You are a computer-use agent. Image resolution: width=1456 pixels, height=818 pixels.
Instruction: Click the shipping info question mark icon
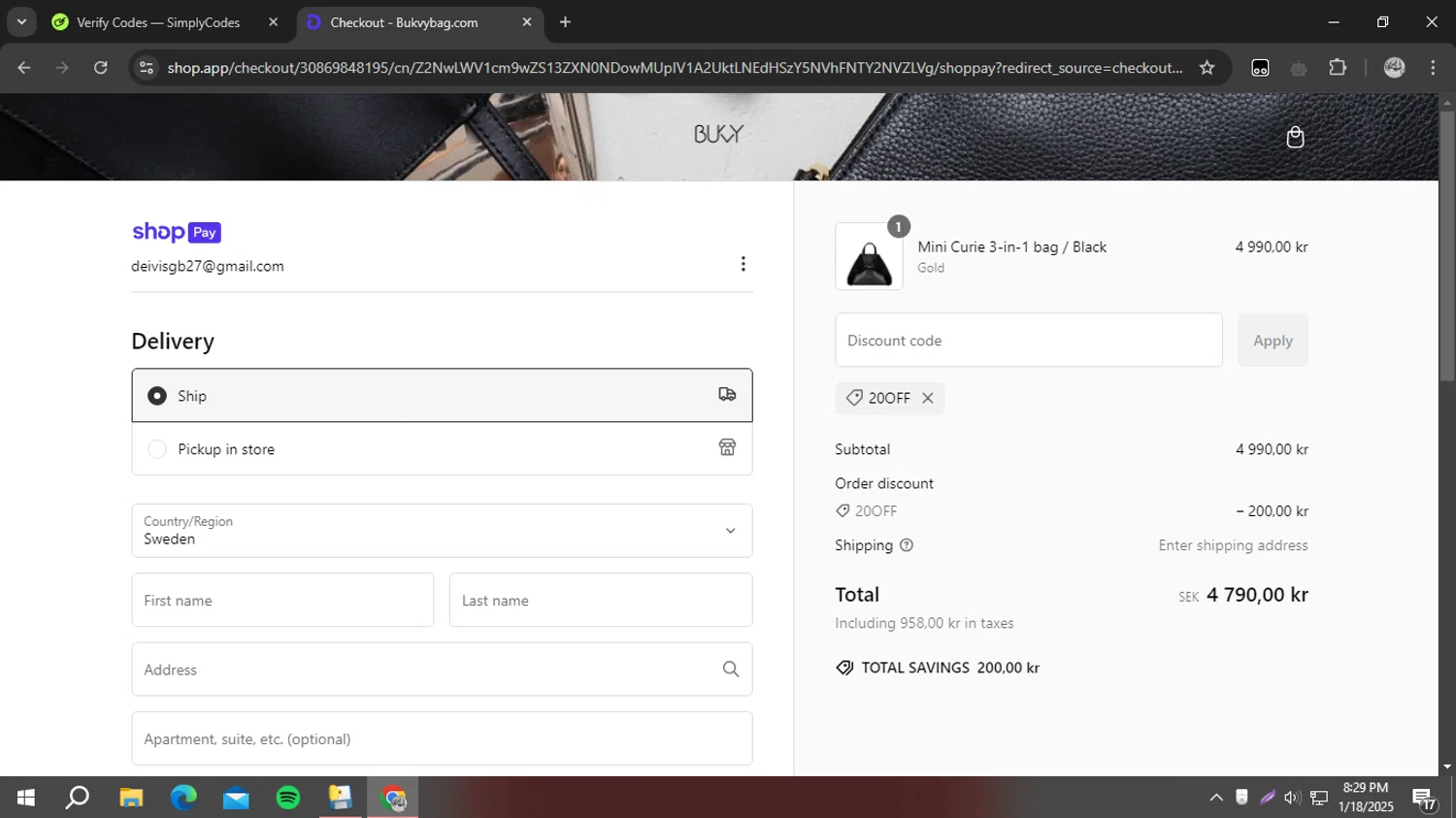click(x=907, y=545)
